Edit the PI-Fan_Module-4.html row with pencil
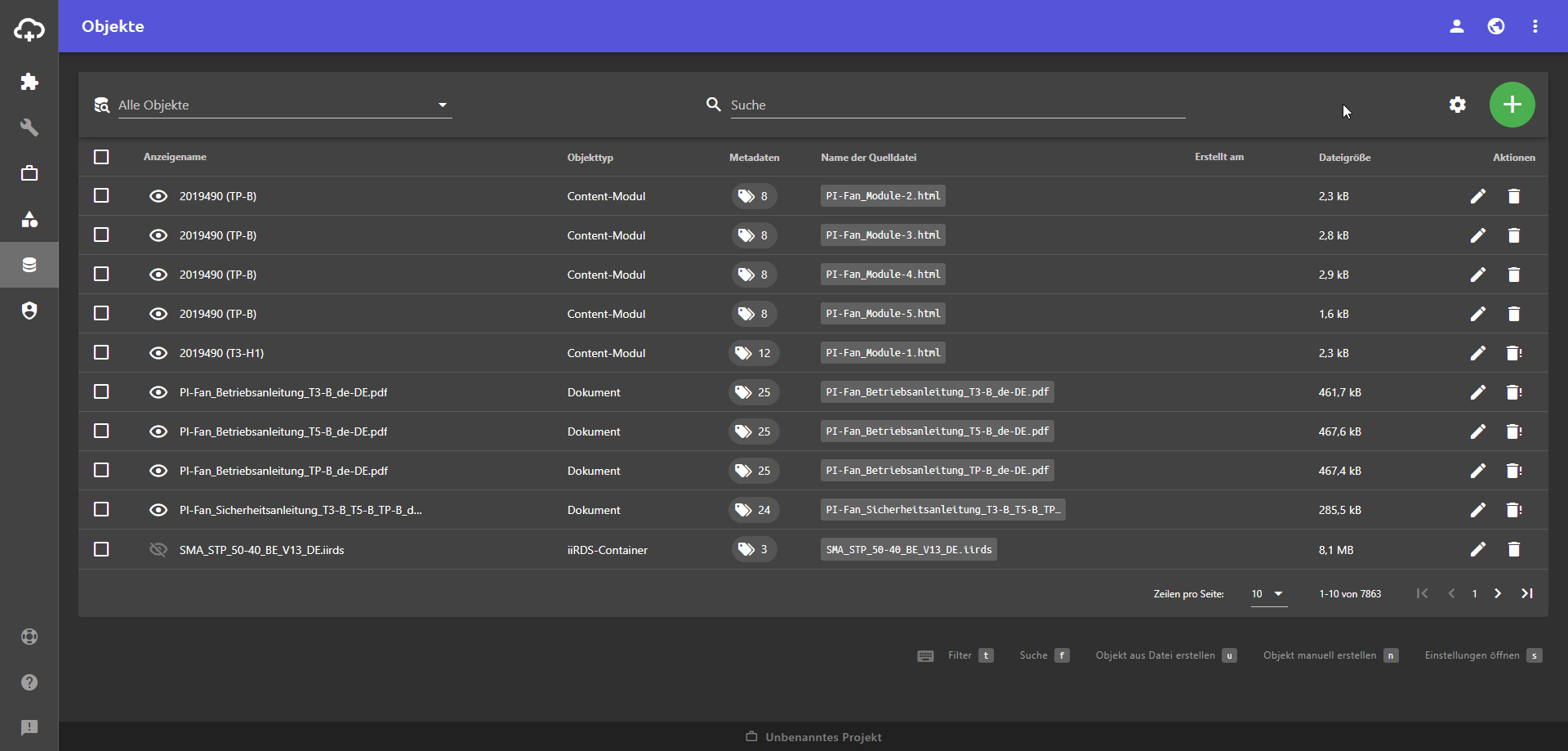 point(1478,275)
